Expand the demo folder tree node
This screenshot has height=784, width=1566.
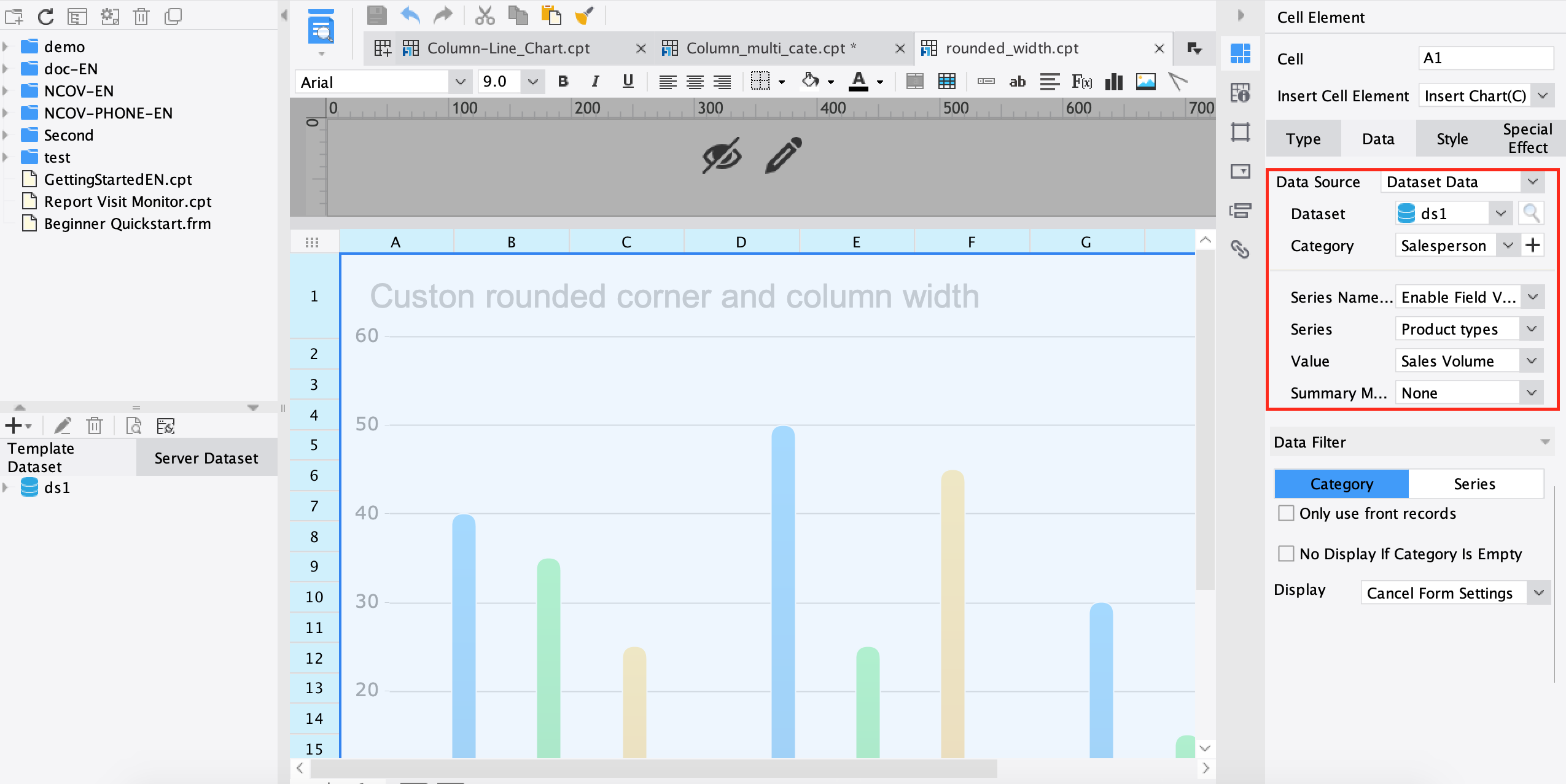pos(6,47)
